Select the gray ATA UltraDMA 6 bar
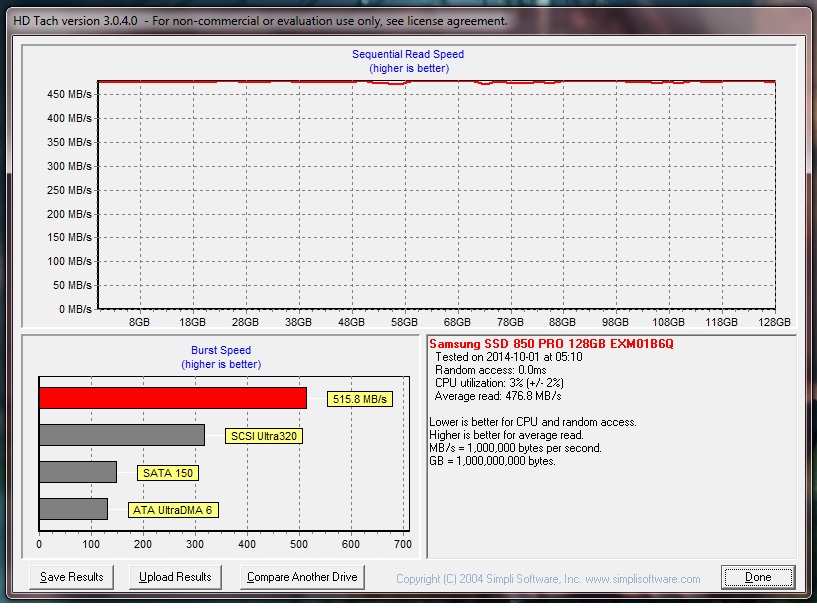 73,509
